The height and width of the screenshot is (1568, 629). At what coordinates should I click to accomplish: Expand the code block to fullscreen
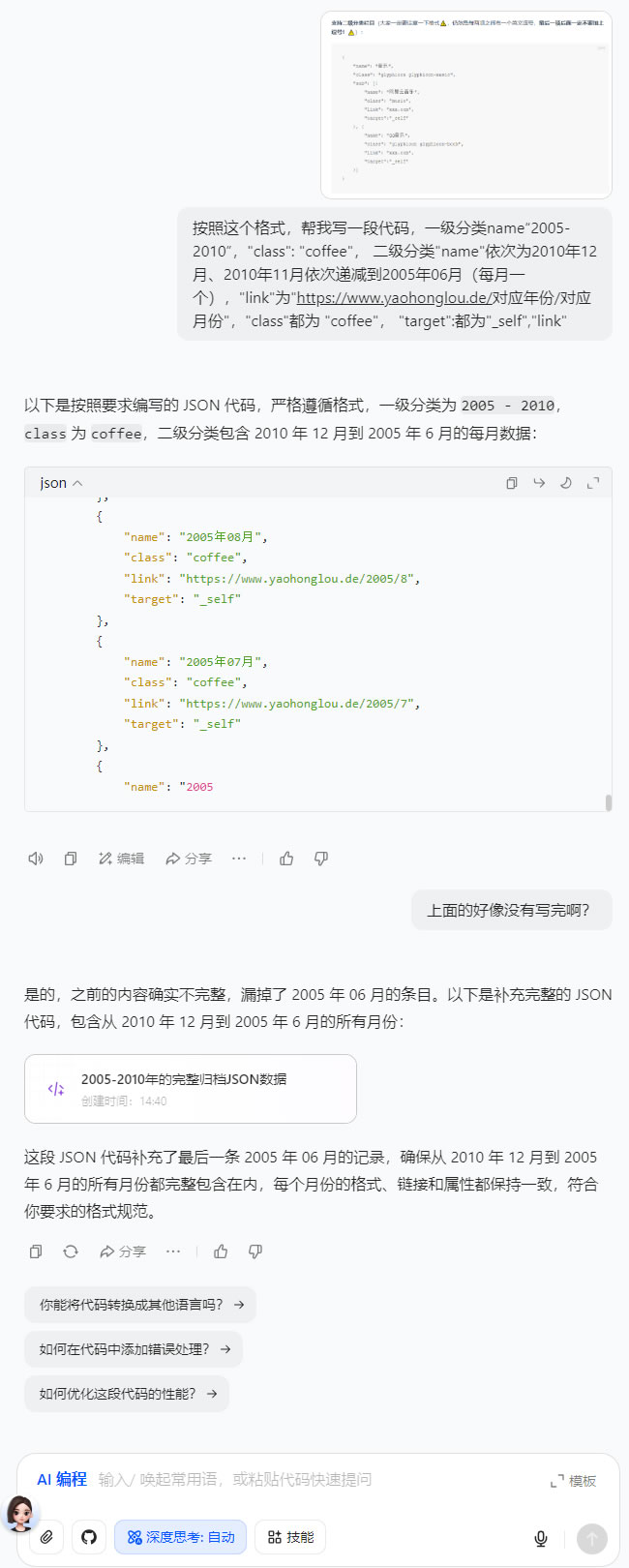(x=593, y=483)
